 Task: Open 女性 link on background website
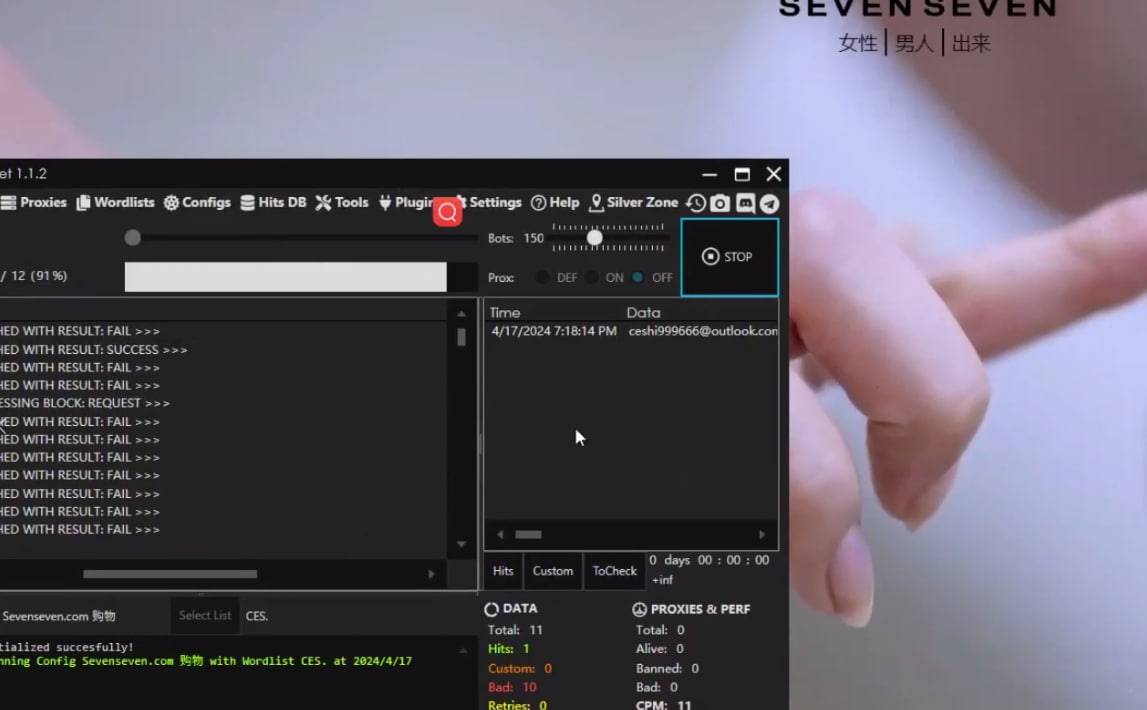tap(858, 44)
